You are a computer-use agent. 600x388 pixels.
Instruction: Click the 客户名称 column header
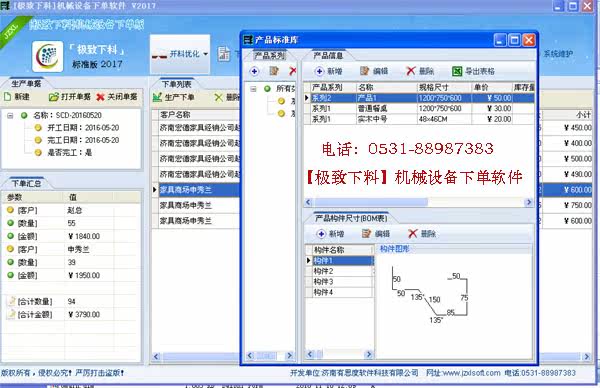click(199, 114)
